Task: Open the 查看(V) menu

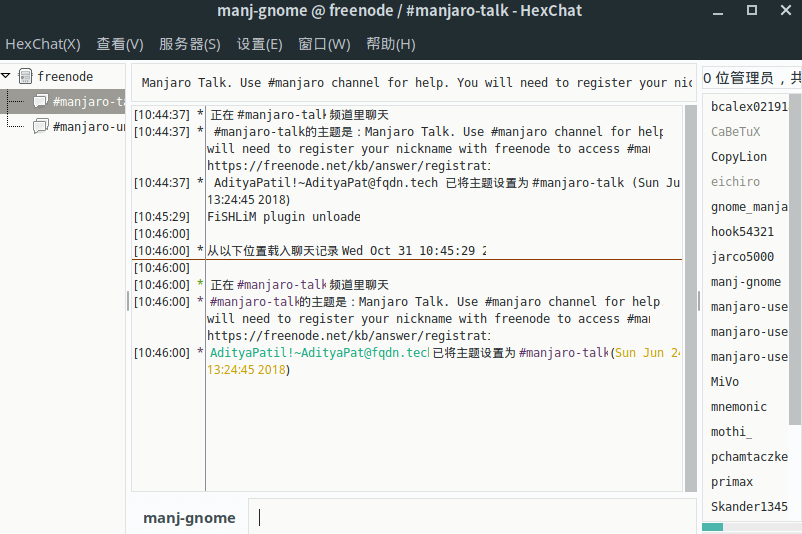Action: coord(120,44)
